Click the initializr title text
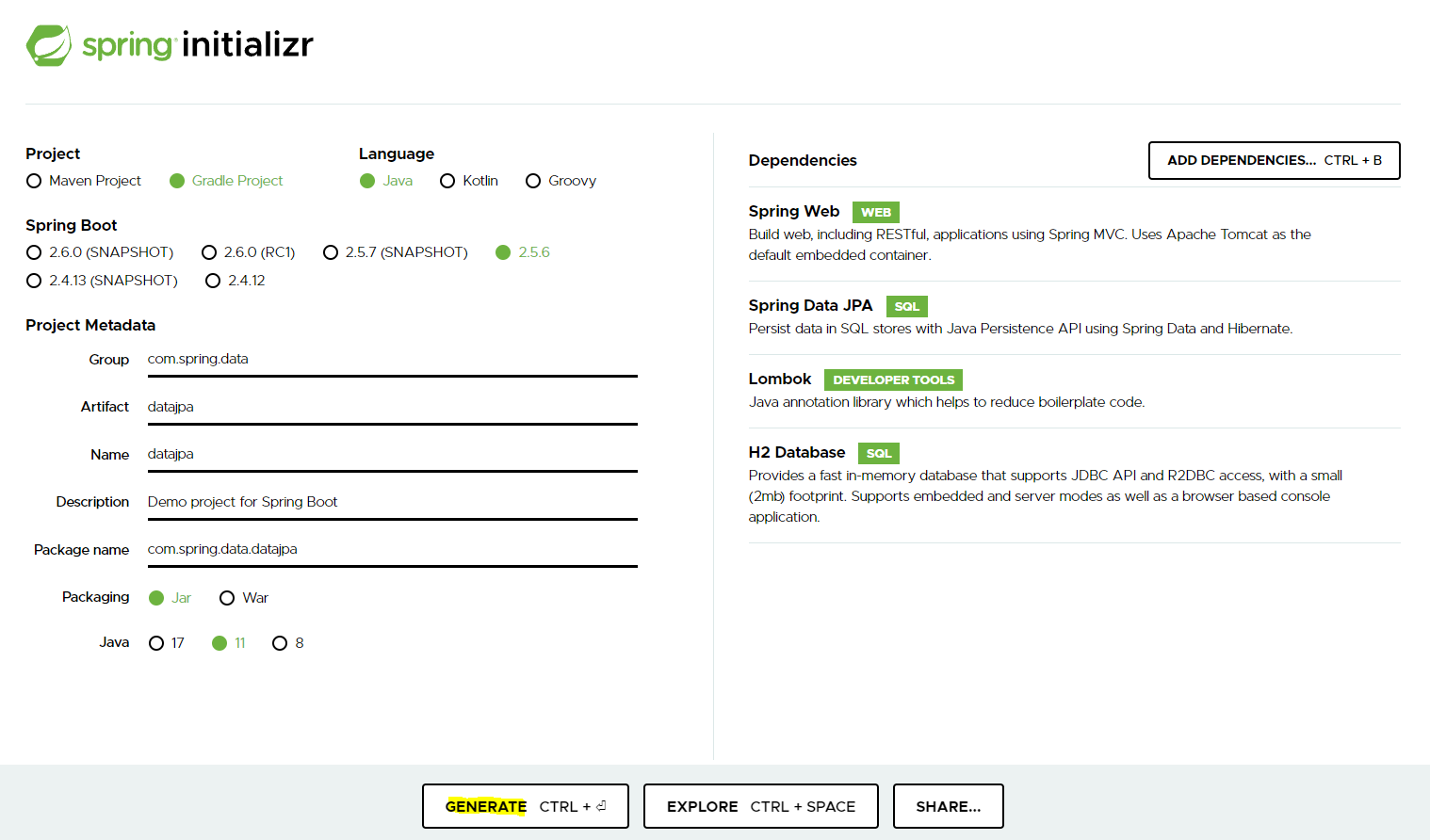Image resolution: width=1430 pixels, height=840 pixels. (248, 44)
